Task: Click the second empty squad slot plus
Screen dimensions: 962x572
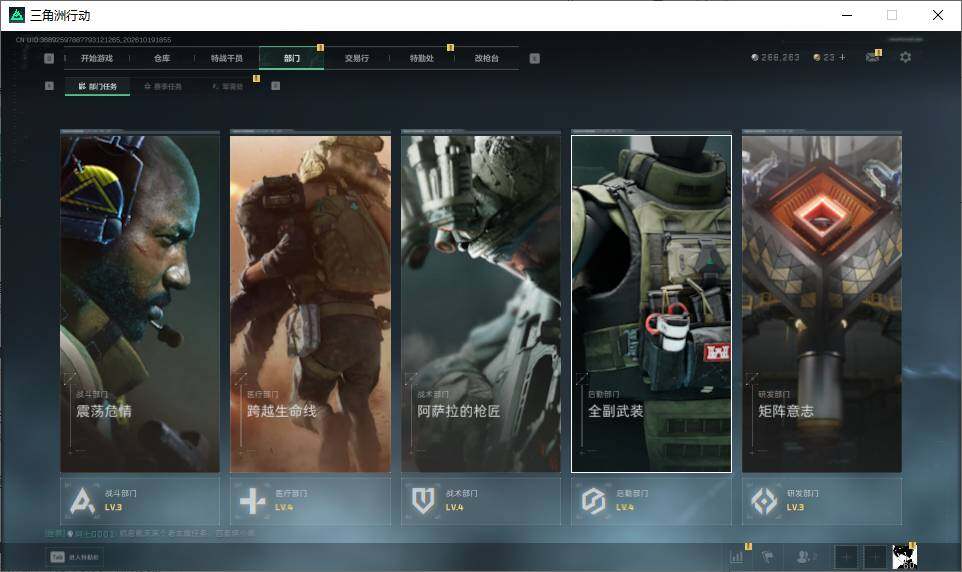Action: pyautogui.click(x=875, y=557)
